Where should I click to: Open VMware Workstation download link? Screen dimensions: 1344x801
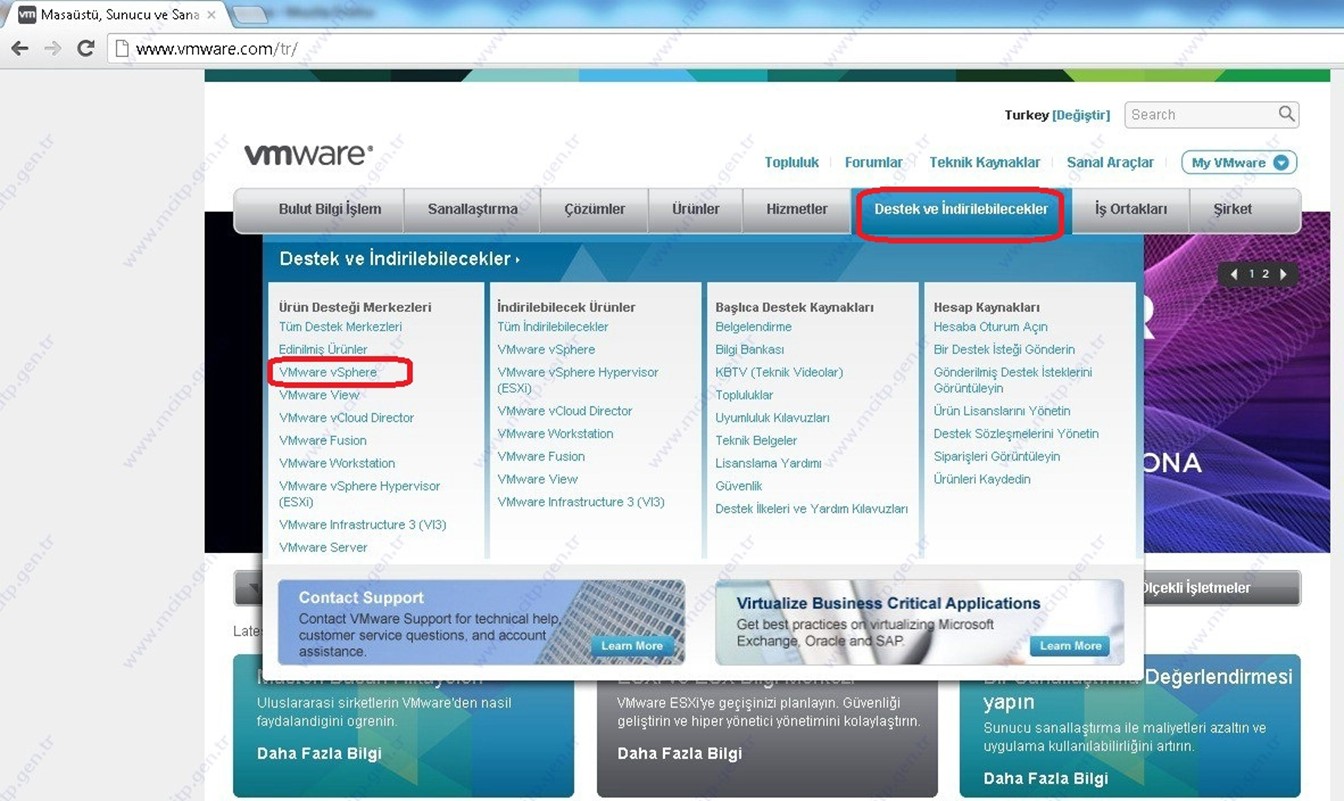pyautogui.click(x=555, y=434)
